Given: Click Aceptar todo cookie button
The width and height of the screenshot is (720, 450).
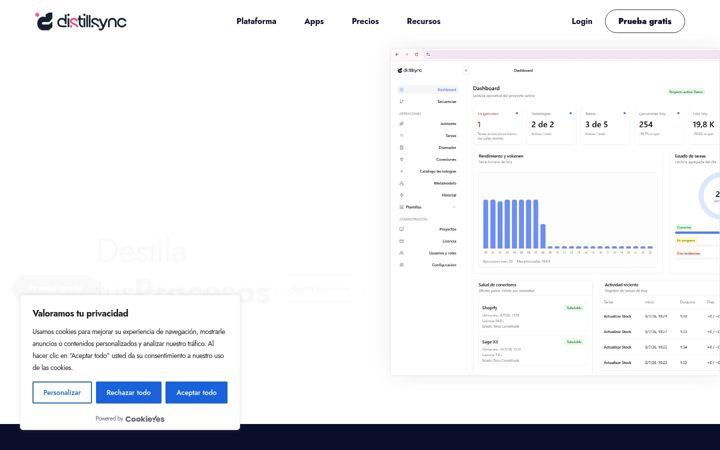Looking at the screenshot, I should (197, 393).
